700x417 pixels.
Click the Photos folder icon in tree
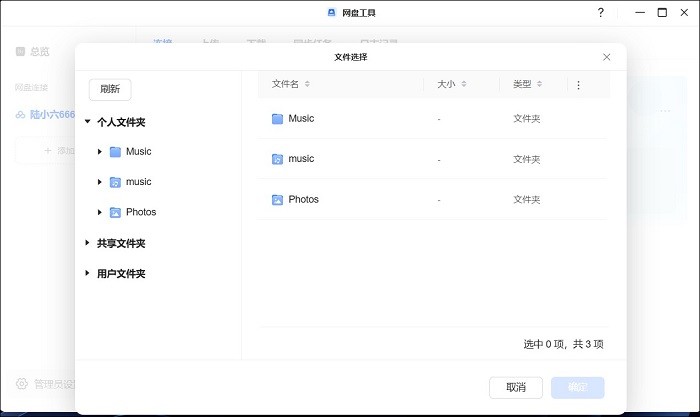point(115,212)
